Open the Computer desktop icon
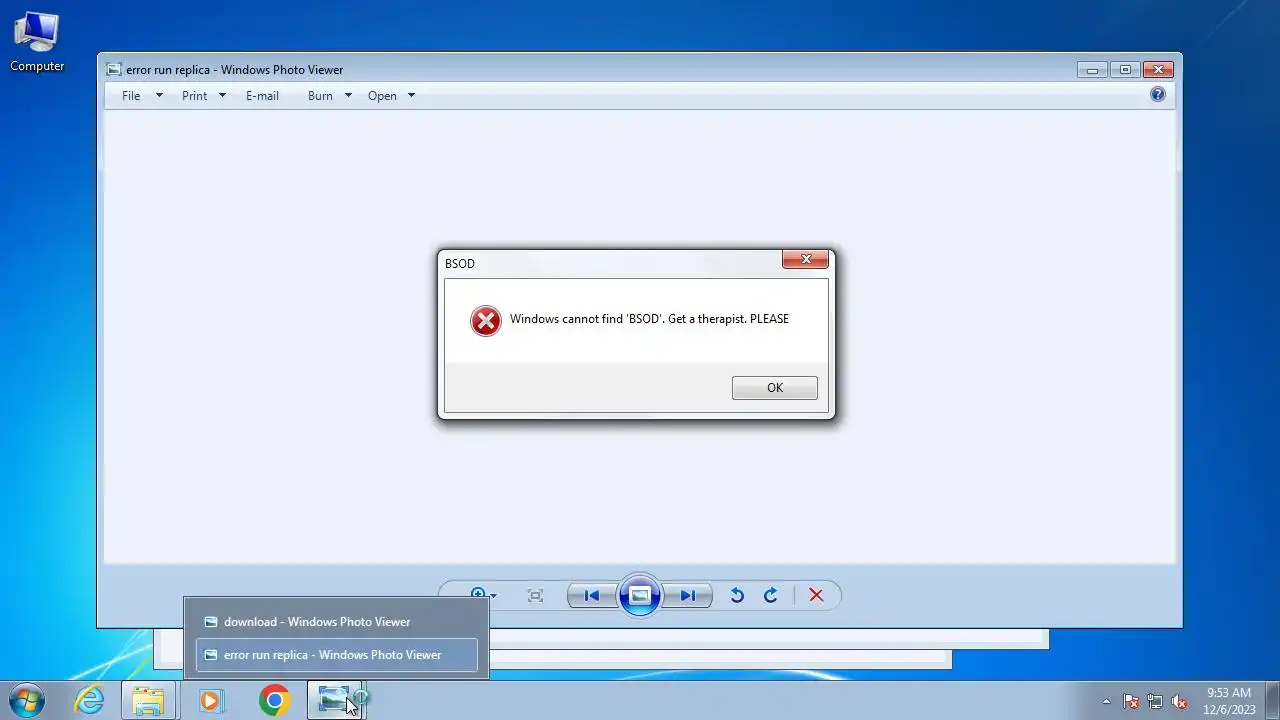This screenshot has width=1280, height=720. tap(37, 41)
